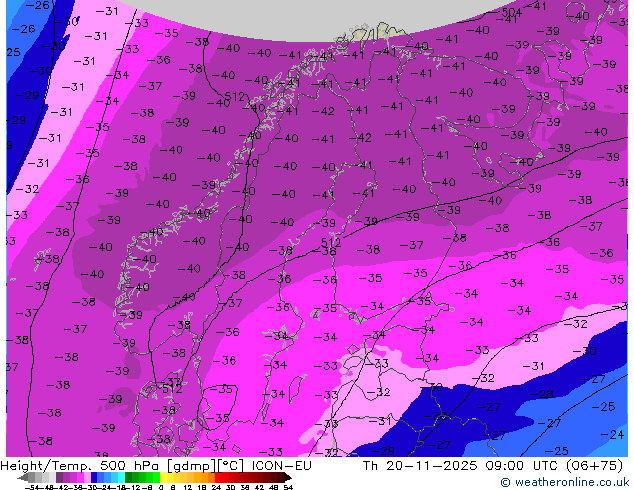The height and width of the screenshot is (490, 634).
Task: Select the dark blue swatch in the legend
Action: click(94, 478)
